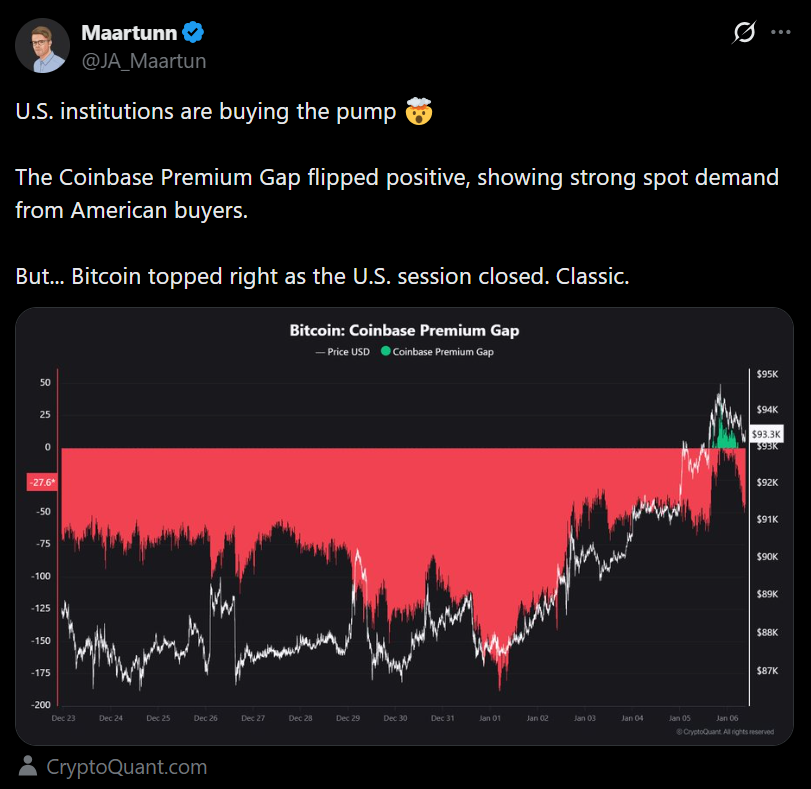Click the red -27.6 value marker
Viewport: 811px width, 789px height.
point(41,483)
